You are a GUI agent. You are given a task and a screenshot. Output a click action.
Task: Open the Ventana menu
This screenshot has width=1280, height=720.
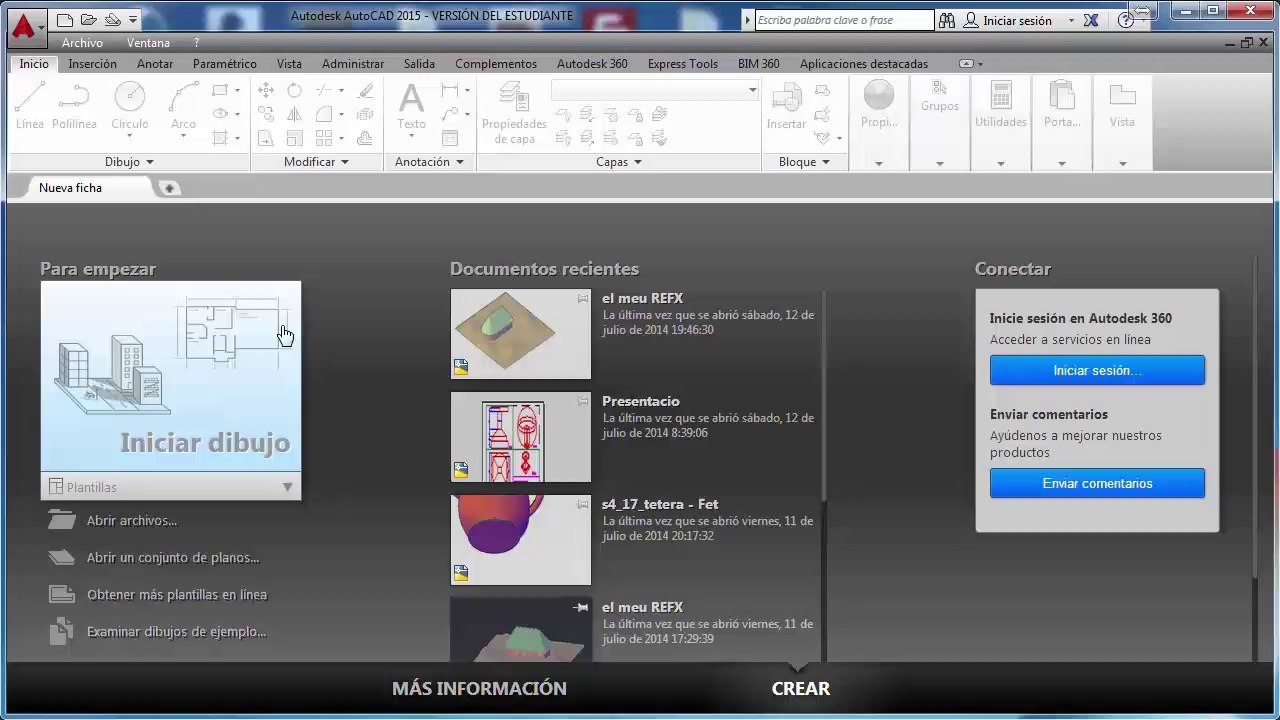[x=148, y=43]
